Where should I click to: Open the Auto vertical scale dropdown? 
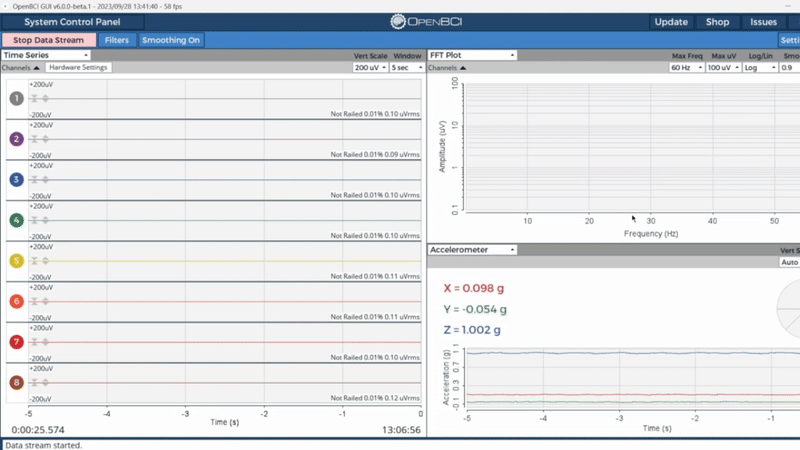pyautogui.click(x=789, y=262)
